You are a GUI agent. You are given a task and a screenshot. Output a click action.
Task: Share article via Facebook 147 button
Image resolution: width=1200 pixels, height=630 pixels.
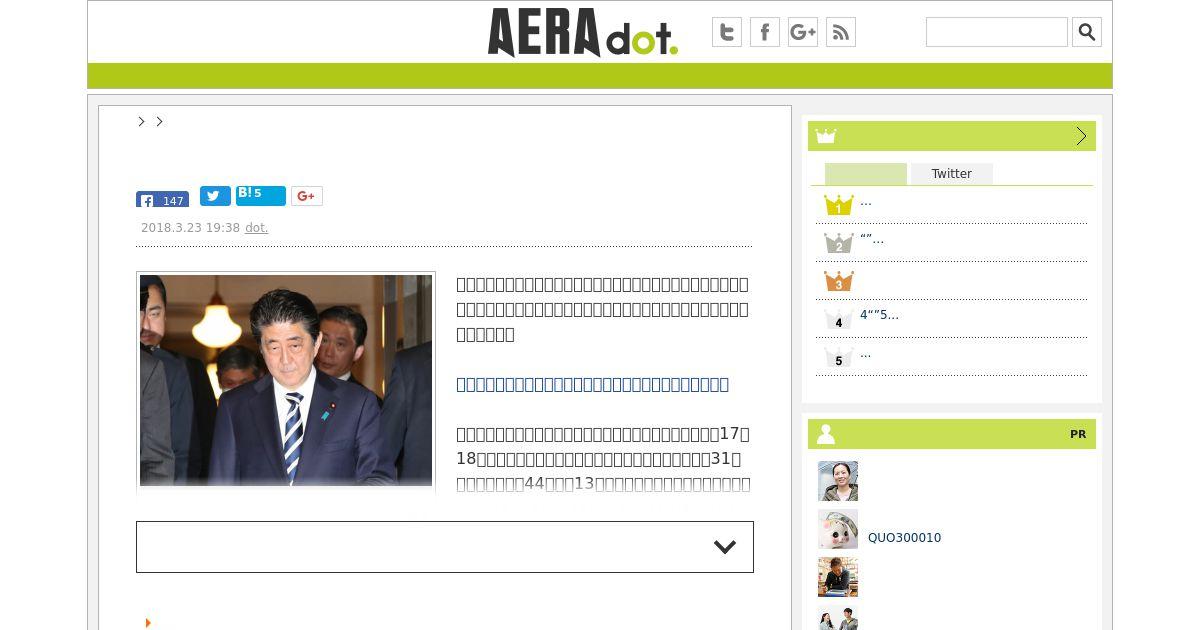coord(163,199)
